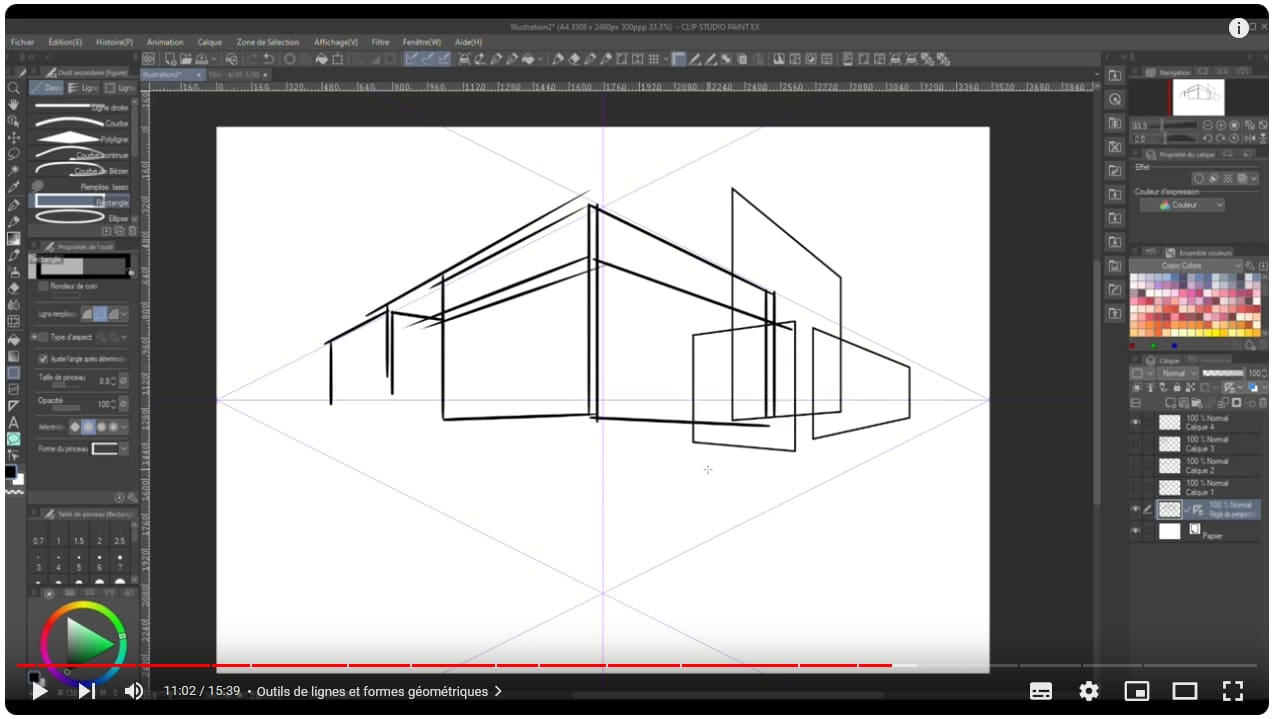The width and height of the screenshot is (1274, 719).
Task: Click the Navigation panel canvas thumbnail
Action: [x=1197, y=98]
